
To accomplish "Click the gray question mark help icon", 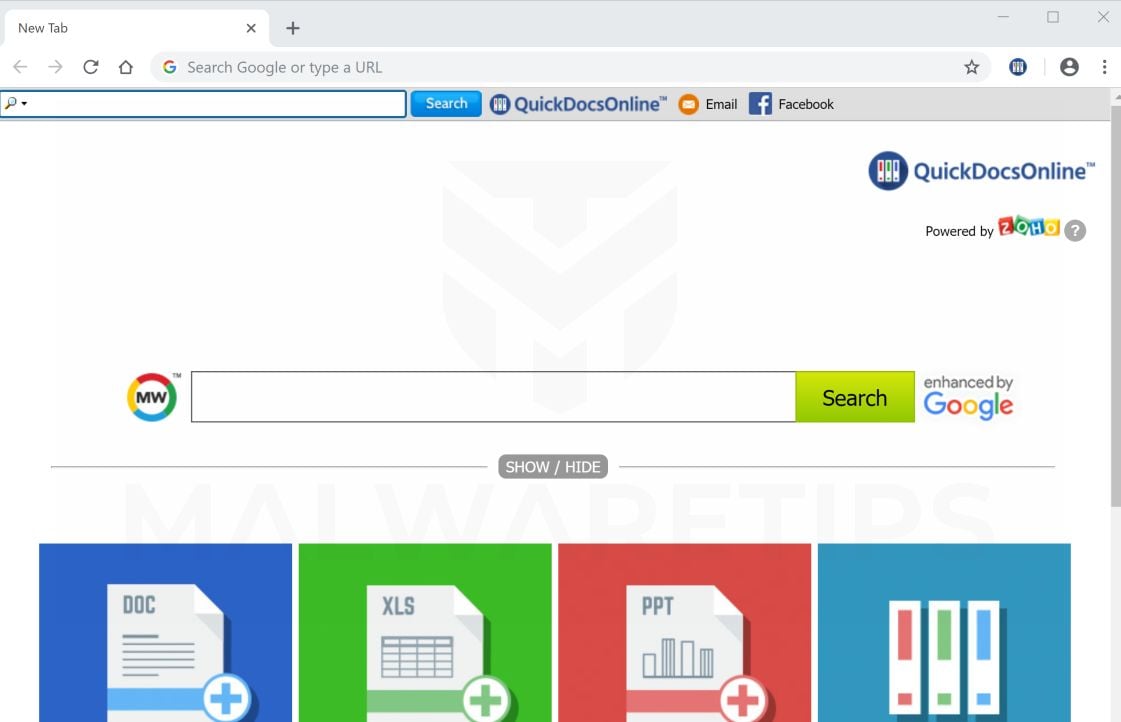I will point(1075,231).
